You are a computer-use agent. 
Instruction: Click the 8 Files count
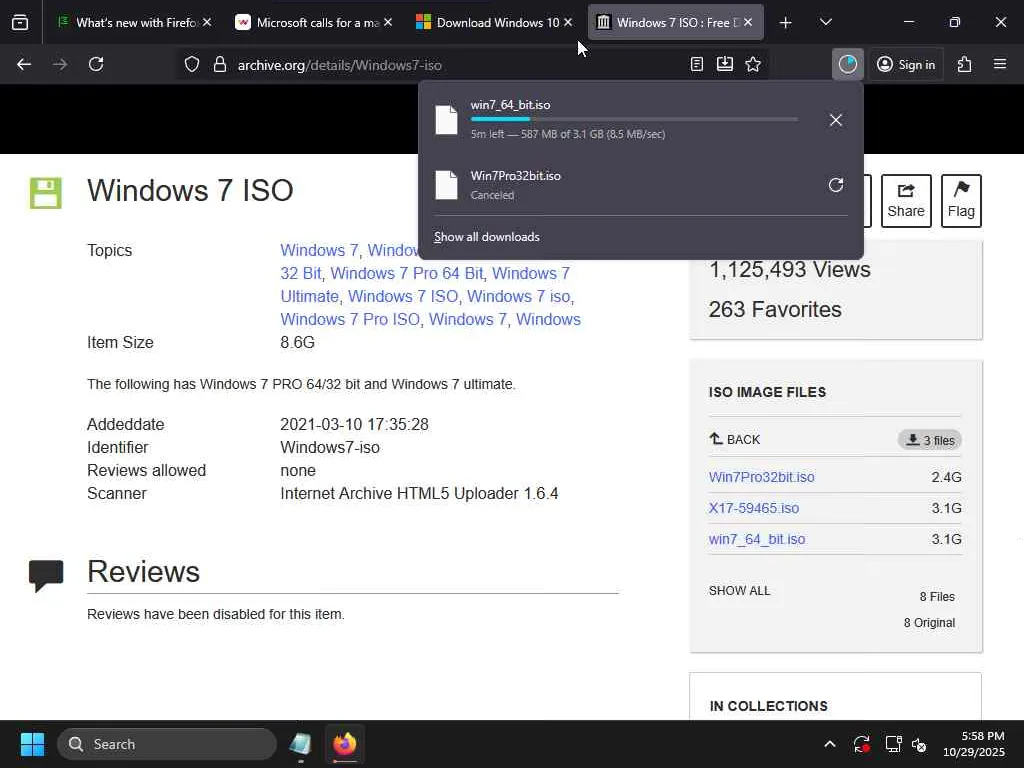click(937, 597)
